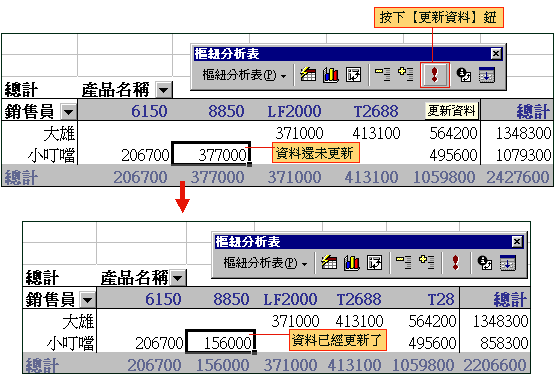The image size is (557, 376).
Task: Toggle the Show Fields icon beside the red-outlined button
Action: [x=487, y=75]
